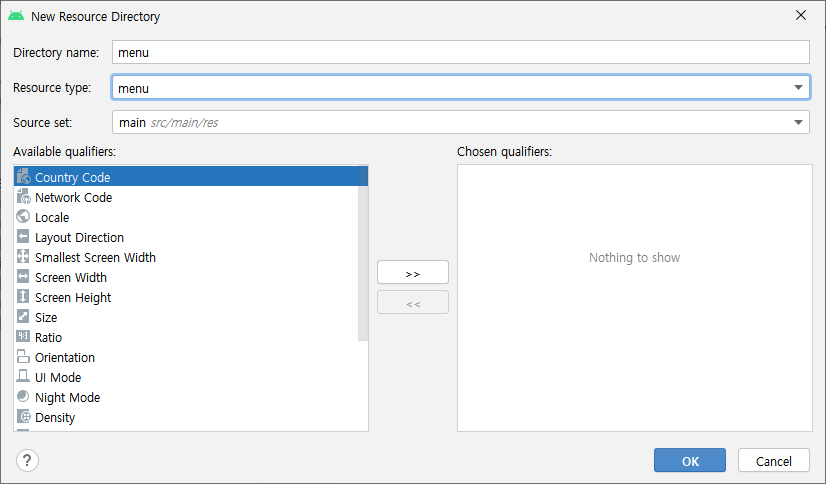
Task: Click the Screen Width icon
Action: coord(23,276)
